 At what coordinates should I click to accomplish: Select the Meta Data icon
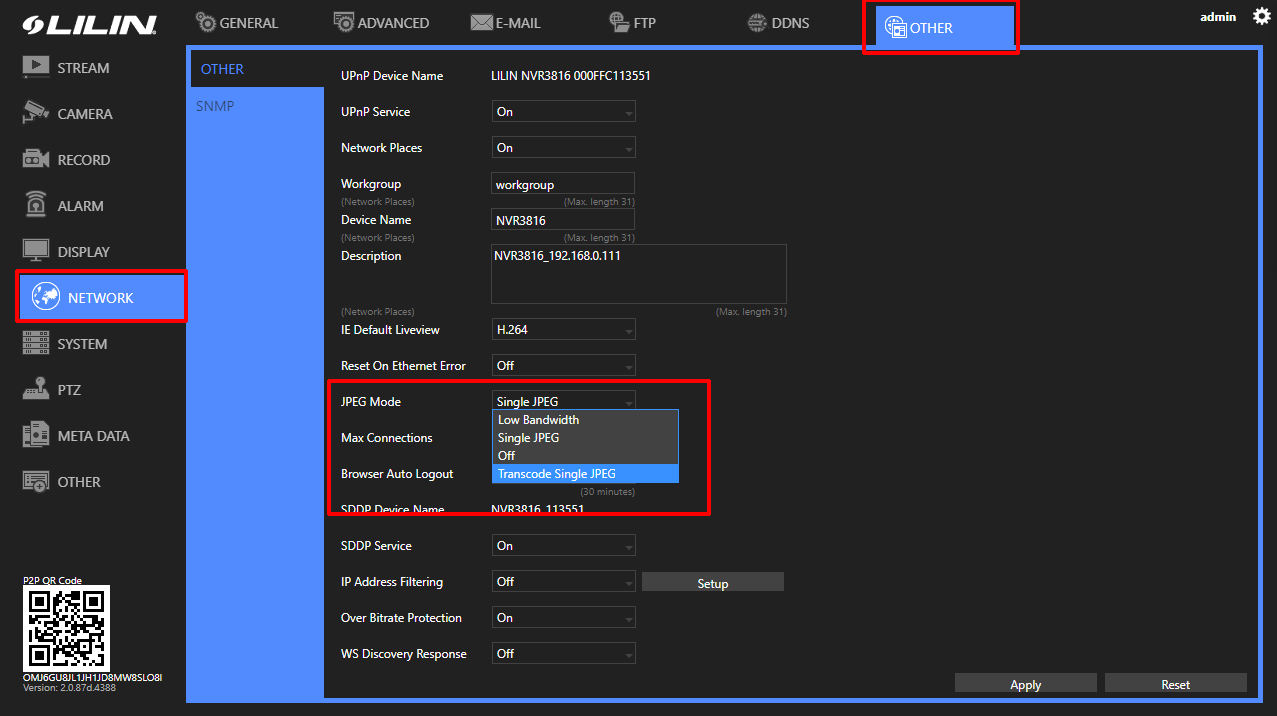pyautogui.click(x=36, y=436)
